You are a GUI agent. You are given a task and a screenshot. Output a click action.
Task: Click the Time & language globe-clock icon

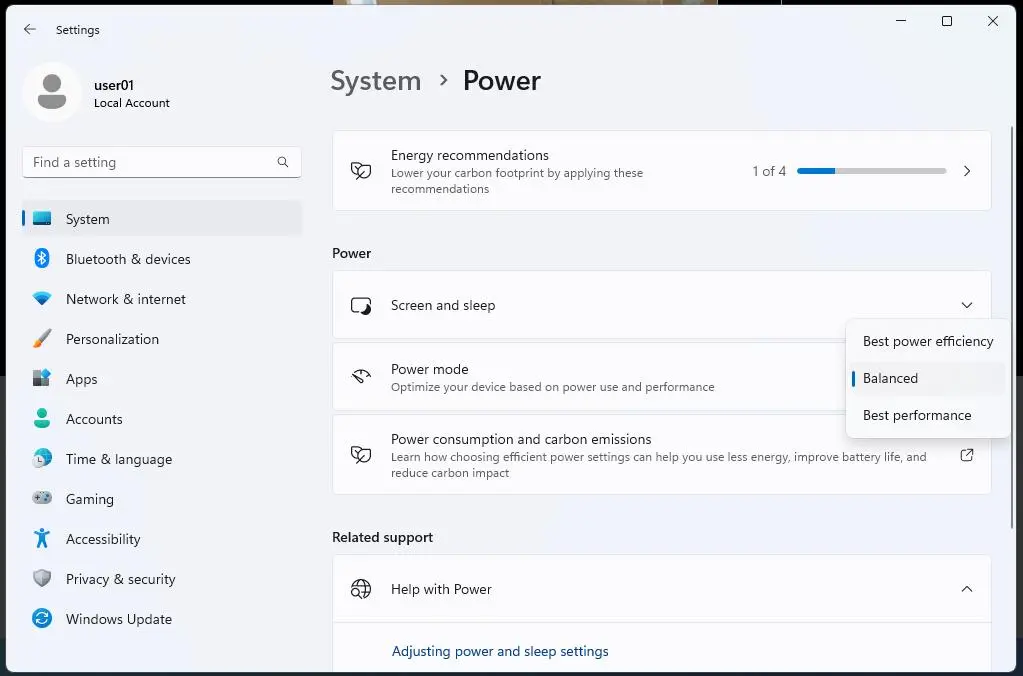coord(42,459)
